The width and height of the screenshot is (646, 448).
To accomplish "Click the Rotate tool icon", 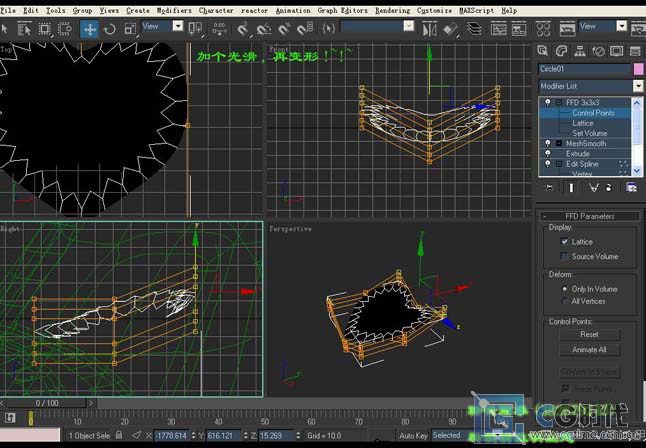I will [112, 28].
